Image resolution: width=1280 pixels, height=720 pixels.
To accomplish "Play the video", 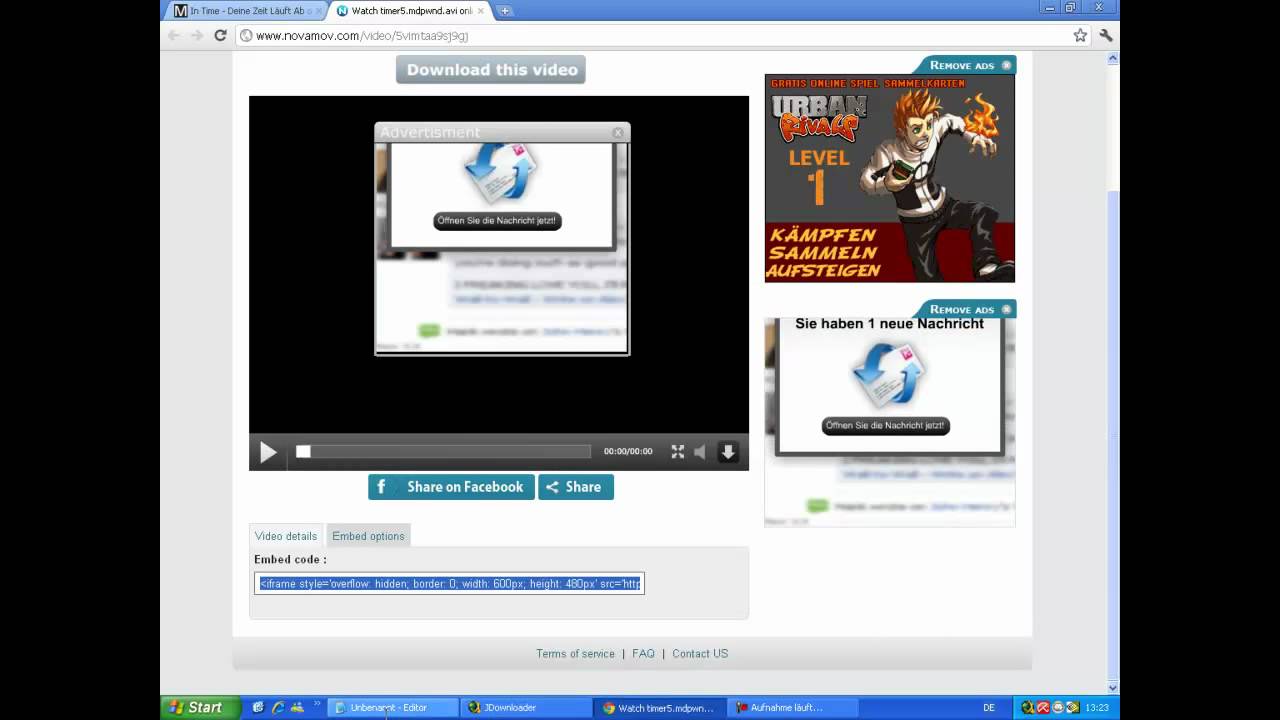I will point(268,452).
